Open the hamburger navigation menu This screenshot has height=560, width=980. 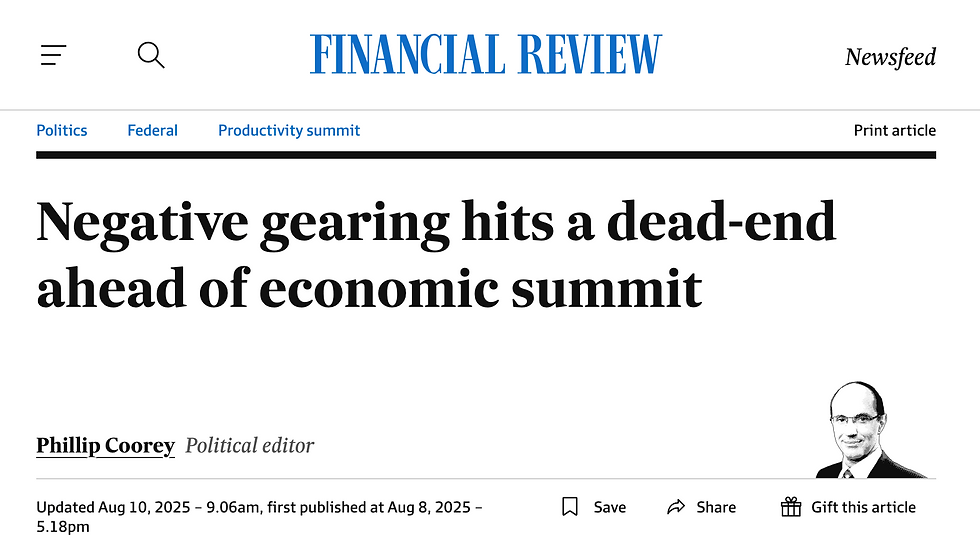click(x=53, y=56)
